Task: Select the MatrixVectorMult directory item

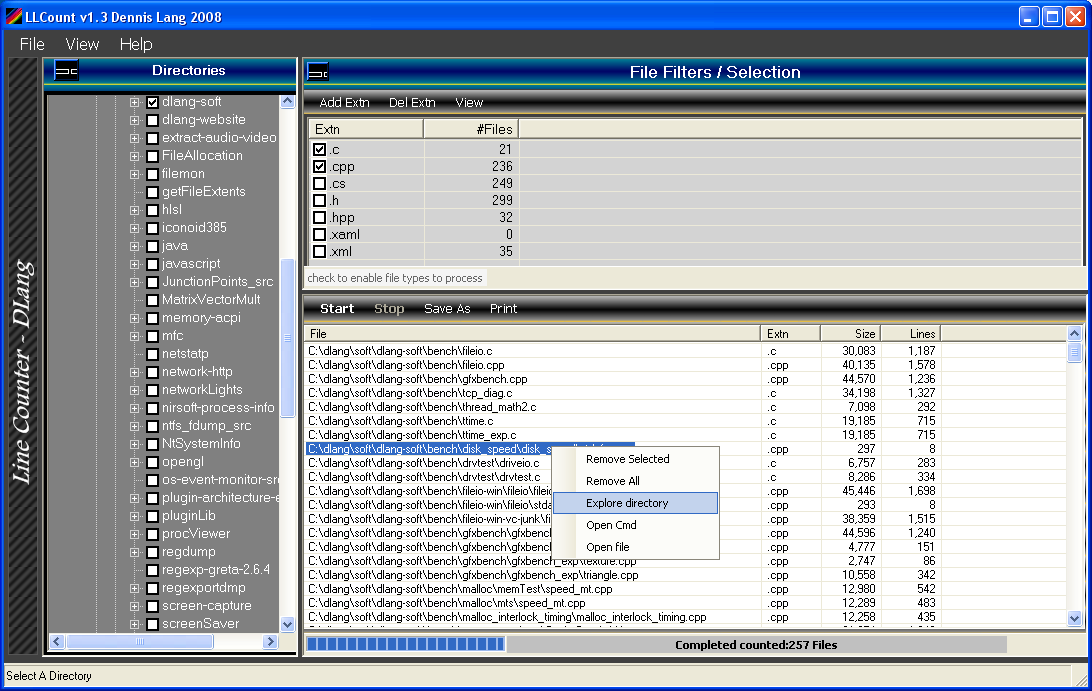Action: click(x=211, y=300)
